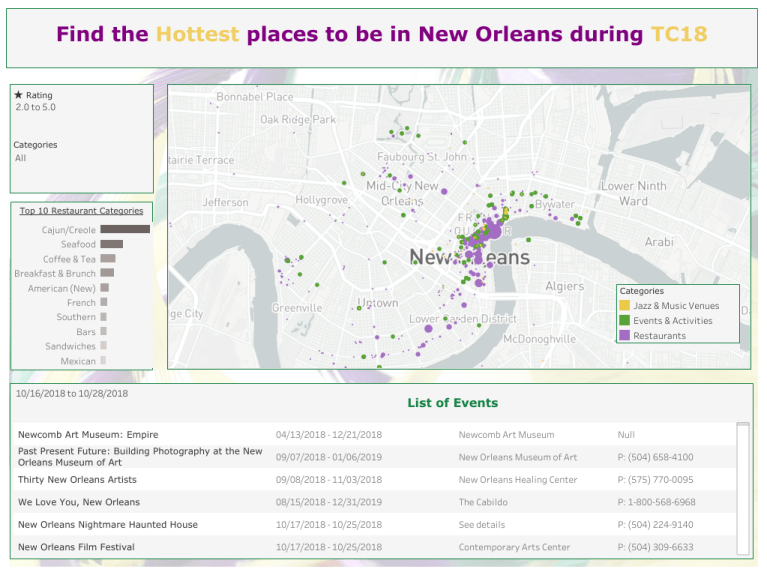The image size is (767, 575).
Task: Select the Thirty New Orleans Artists event
Action: click(77, 480)
